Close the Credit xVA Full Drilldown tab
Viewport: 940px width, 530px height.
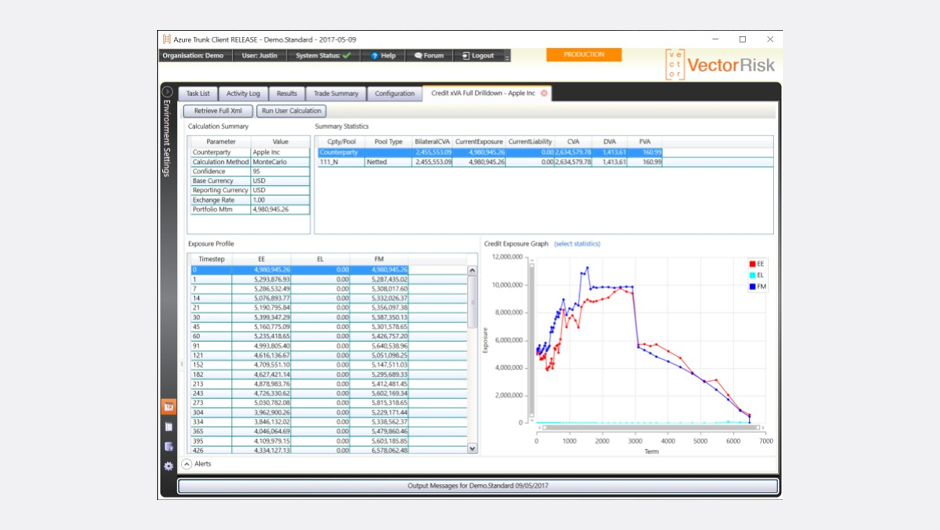click(x=544, y=93)
